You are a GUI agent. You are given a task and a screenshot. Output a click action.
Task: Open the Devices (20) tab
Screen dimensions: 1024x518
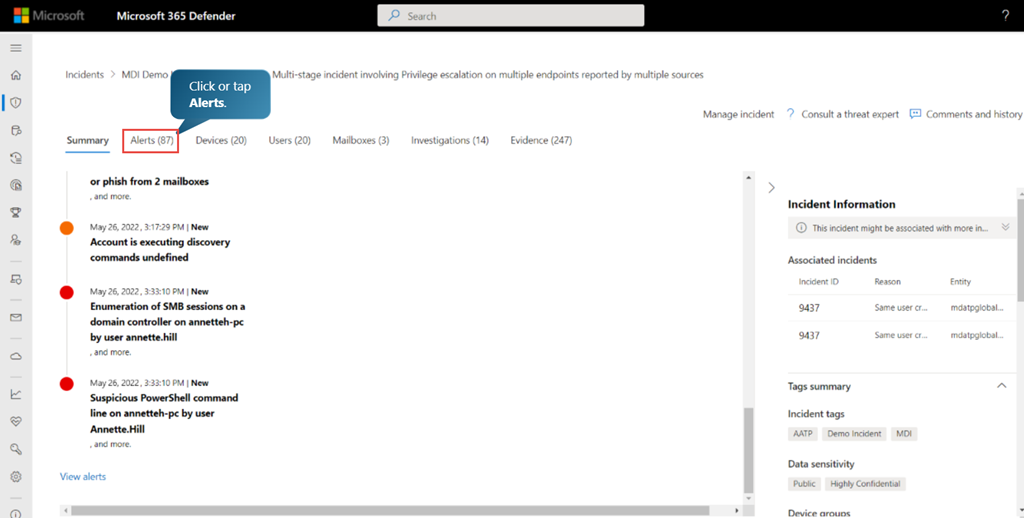[221, 140]
